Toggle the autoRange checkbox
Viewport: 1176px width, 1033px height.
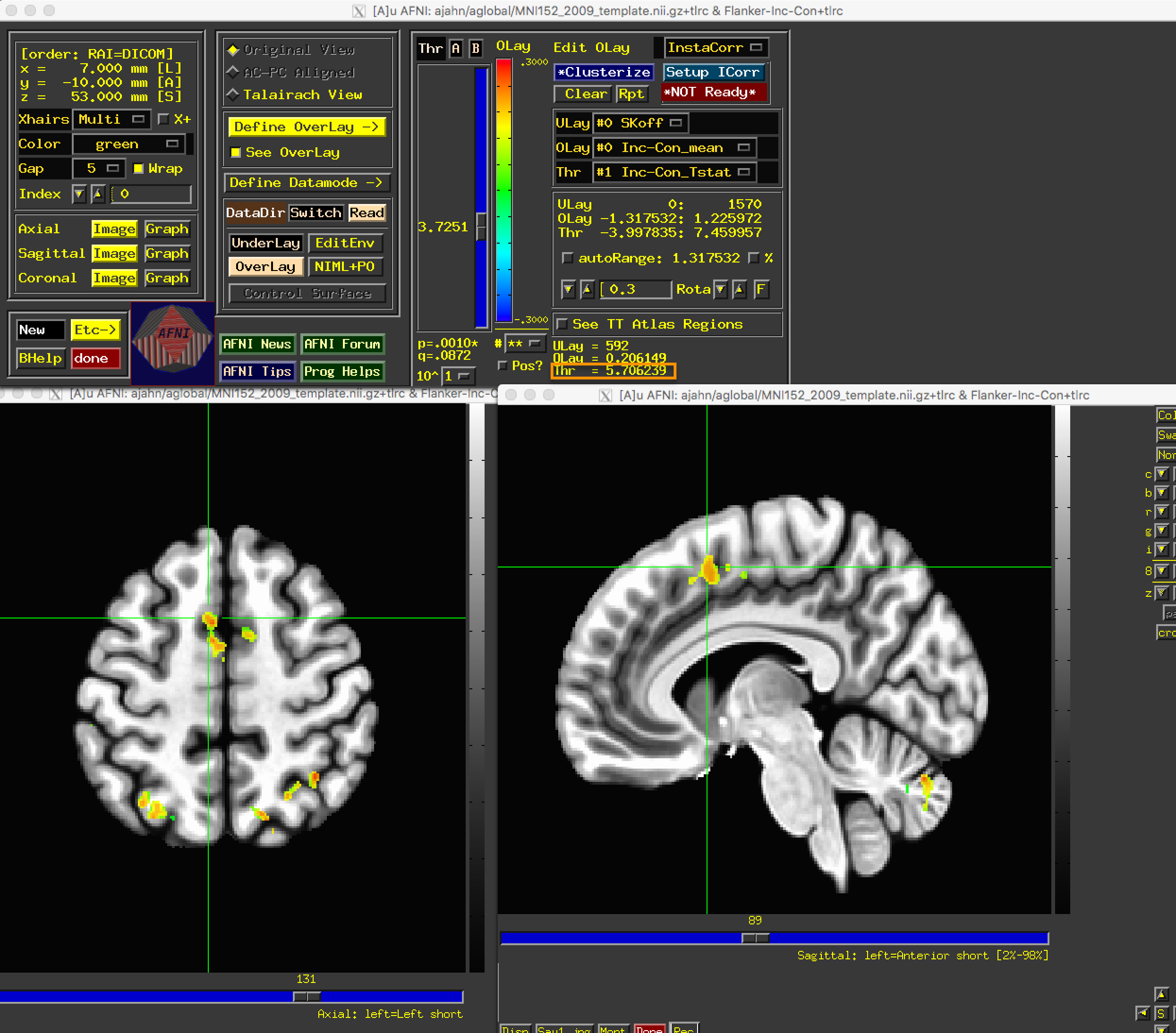(567, 258)
